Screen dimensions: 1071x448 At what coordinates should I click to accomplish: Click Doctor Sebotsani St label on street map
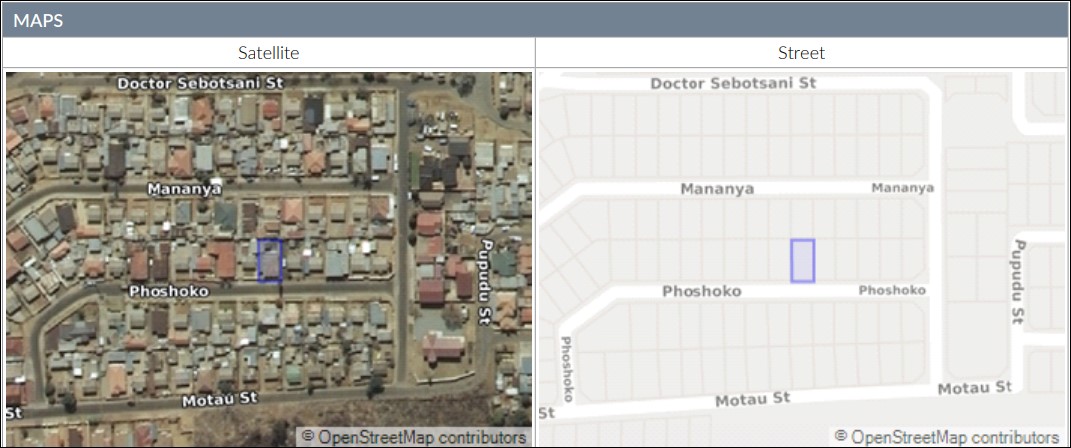[x=733, y=83]
